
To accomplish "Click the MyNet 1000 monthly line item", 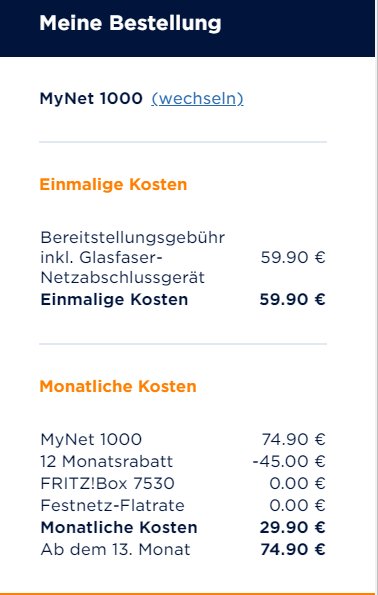I will (x=91, y=439).
